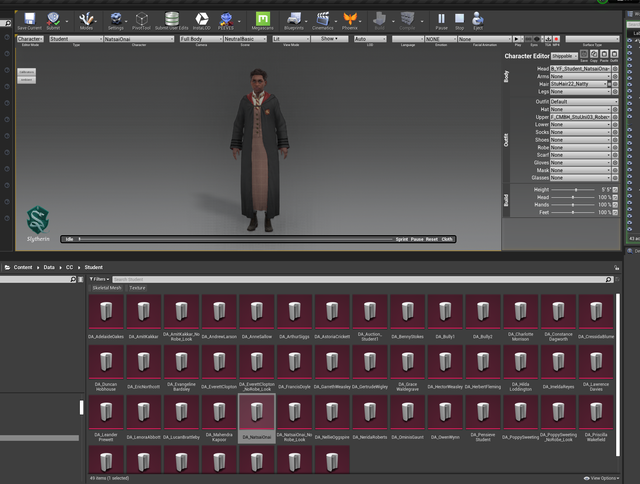This screenshot has width=640, height=484.
Task: Click the Submit toolbar icon
Action: 53,21
